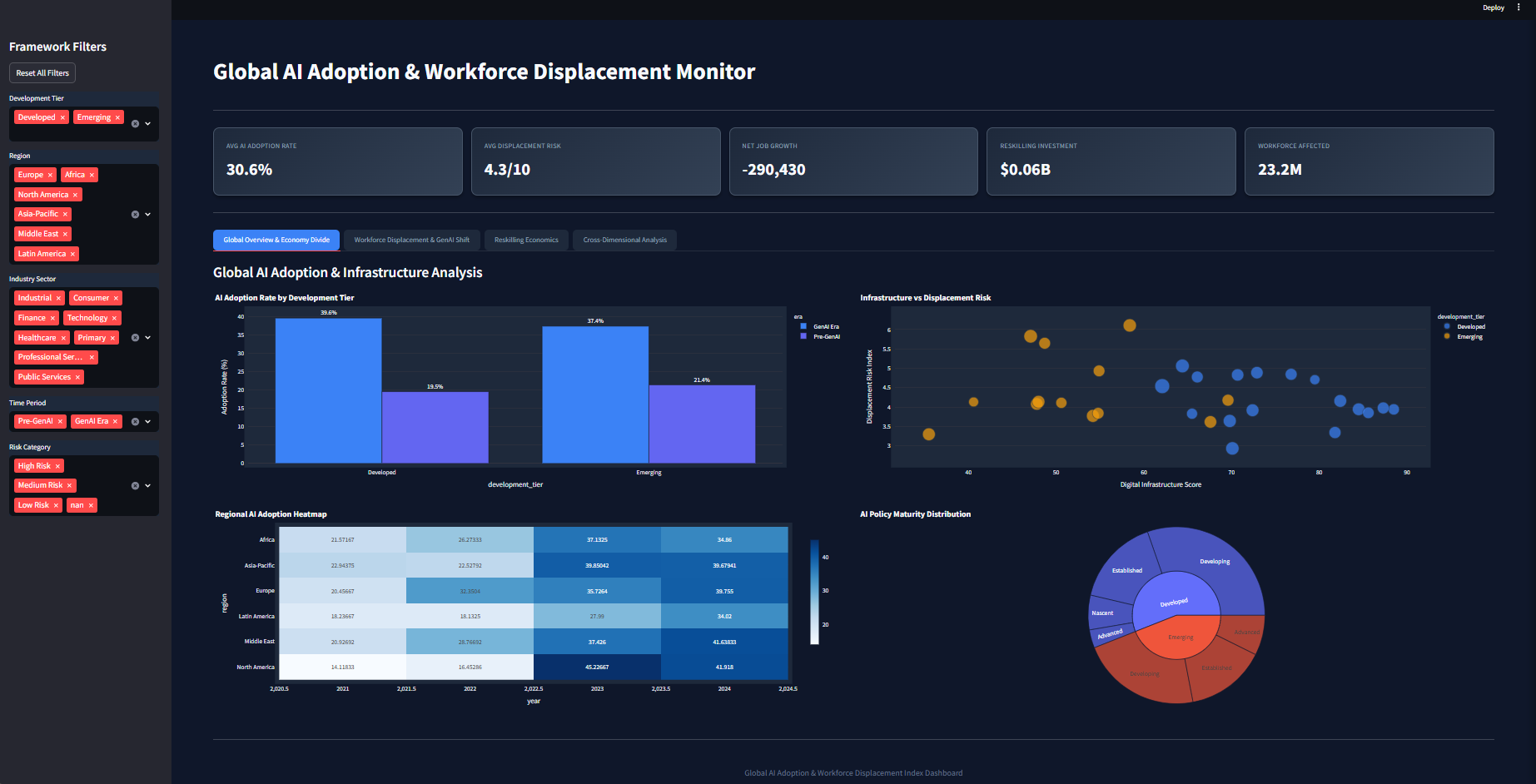Click North America 2023 heatmap cell 45.22667
This screenshot has height=784, width=1536.
597,667
